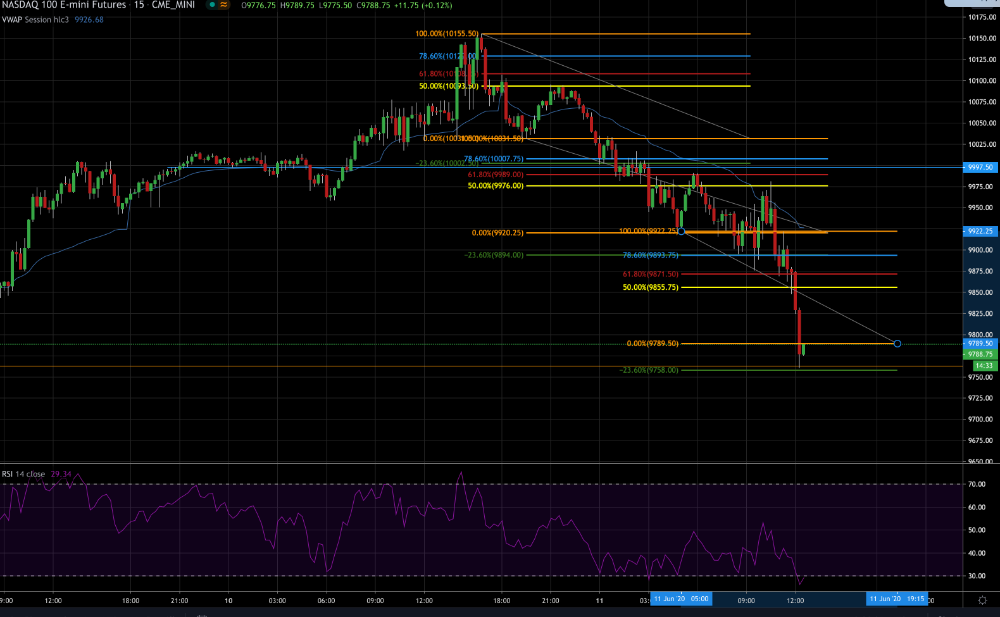Select the circle anchor at 100.00%(9922.25) level
Image resolution: width=1000 pixels, height=617 pixels.
coord(681,232)
